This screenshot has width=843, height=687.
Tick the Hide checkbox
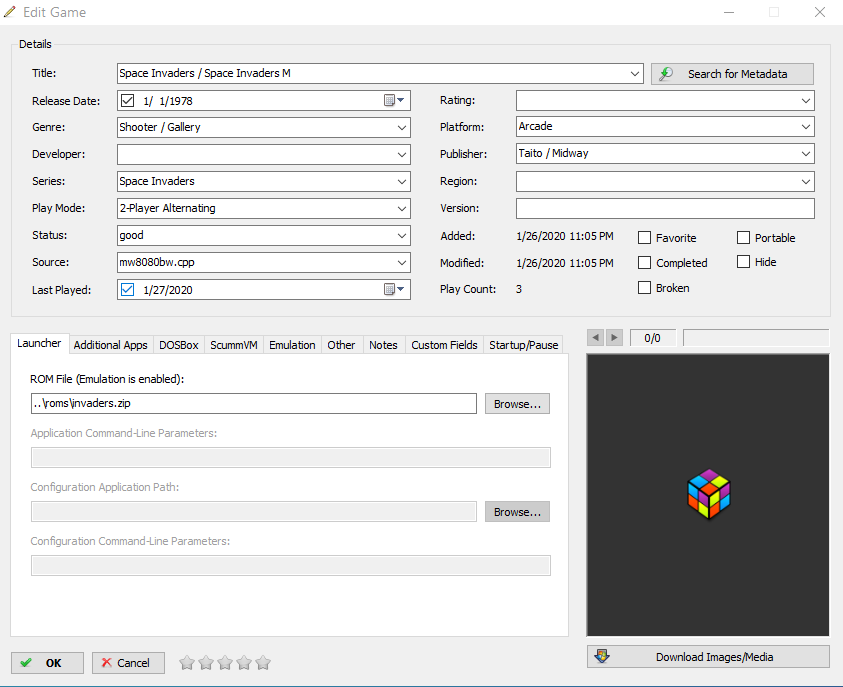pos(743,262)
